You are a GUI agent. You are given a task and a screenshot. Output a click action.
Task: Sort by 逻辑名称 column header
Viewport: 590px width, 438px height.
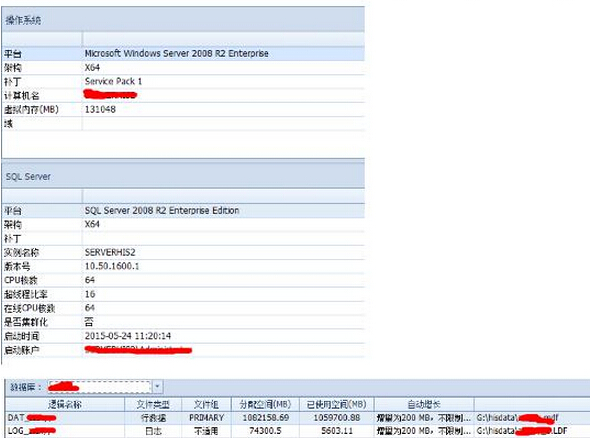pyautogui.click(x=65, y=405)
